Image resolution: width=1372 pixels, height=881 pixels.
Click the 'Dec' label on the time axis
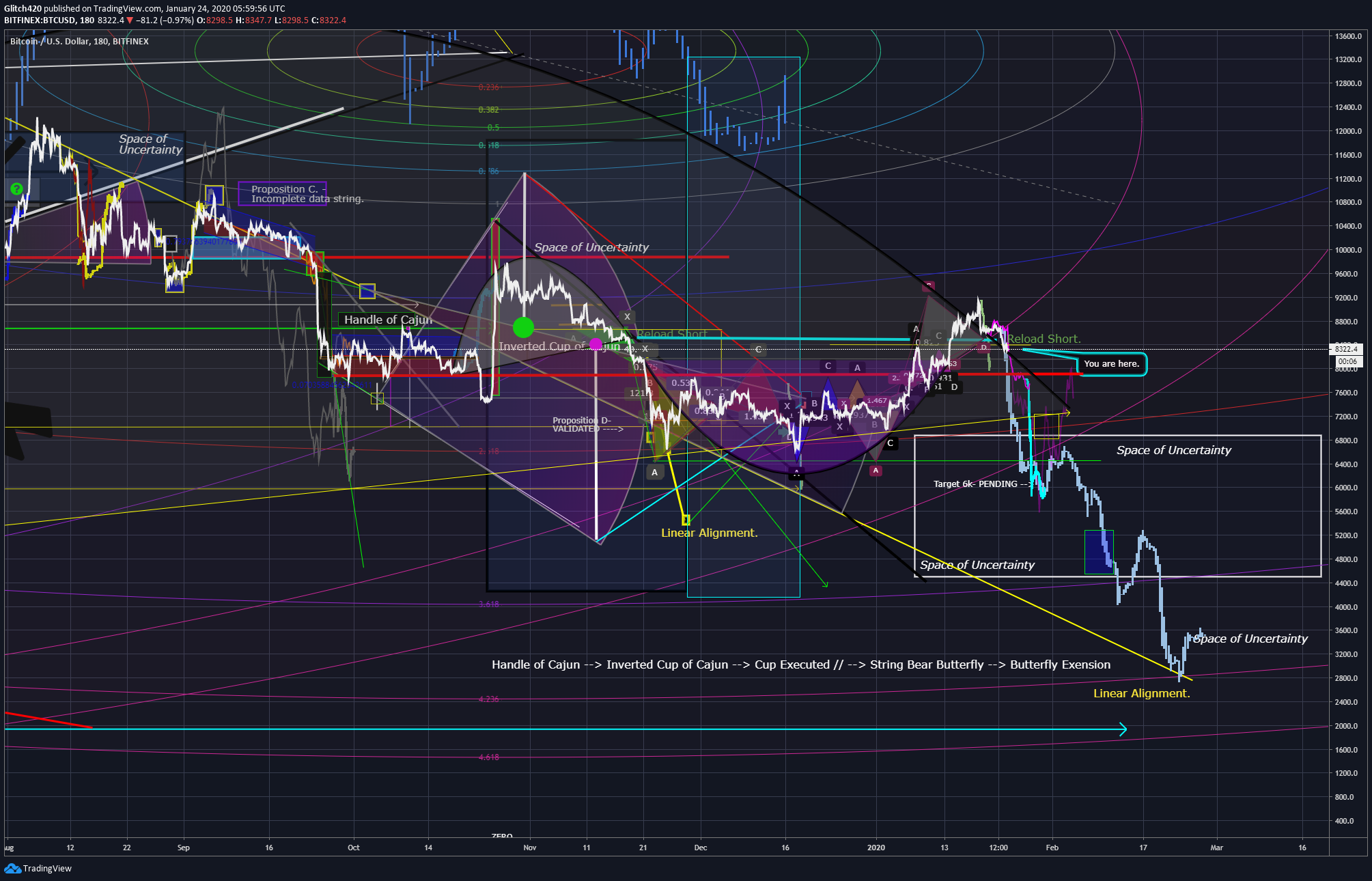tap(701, 848)
